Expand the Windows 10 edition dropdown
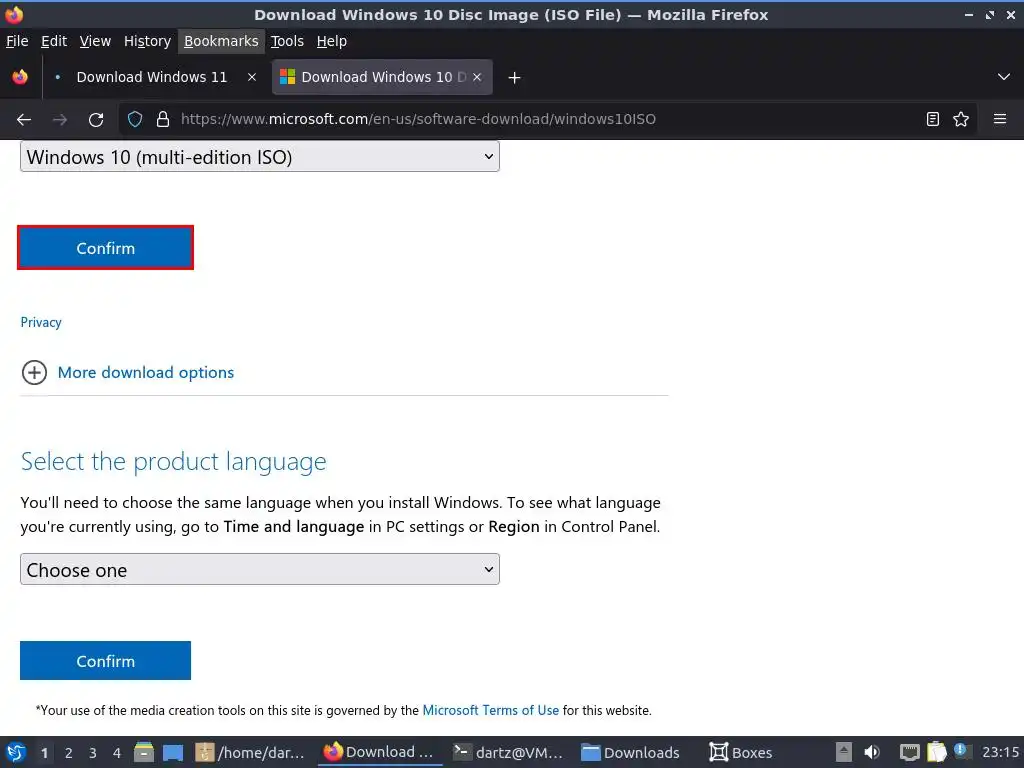Image resolution: width=1024 pixels, height=768 pixels. coord(260,157)
